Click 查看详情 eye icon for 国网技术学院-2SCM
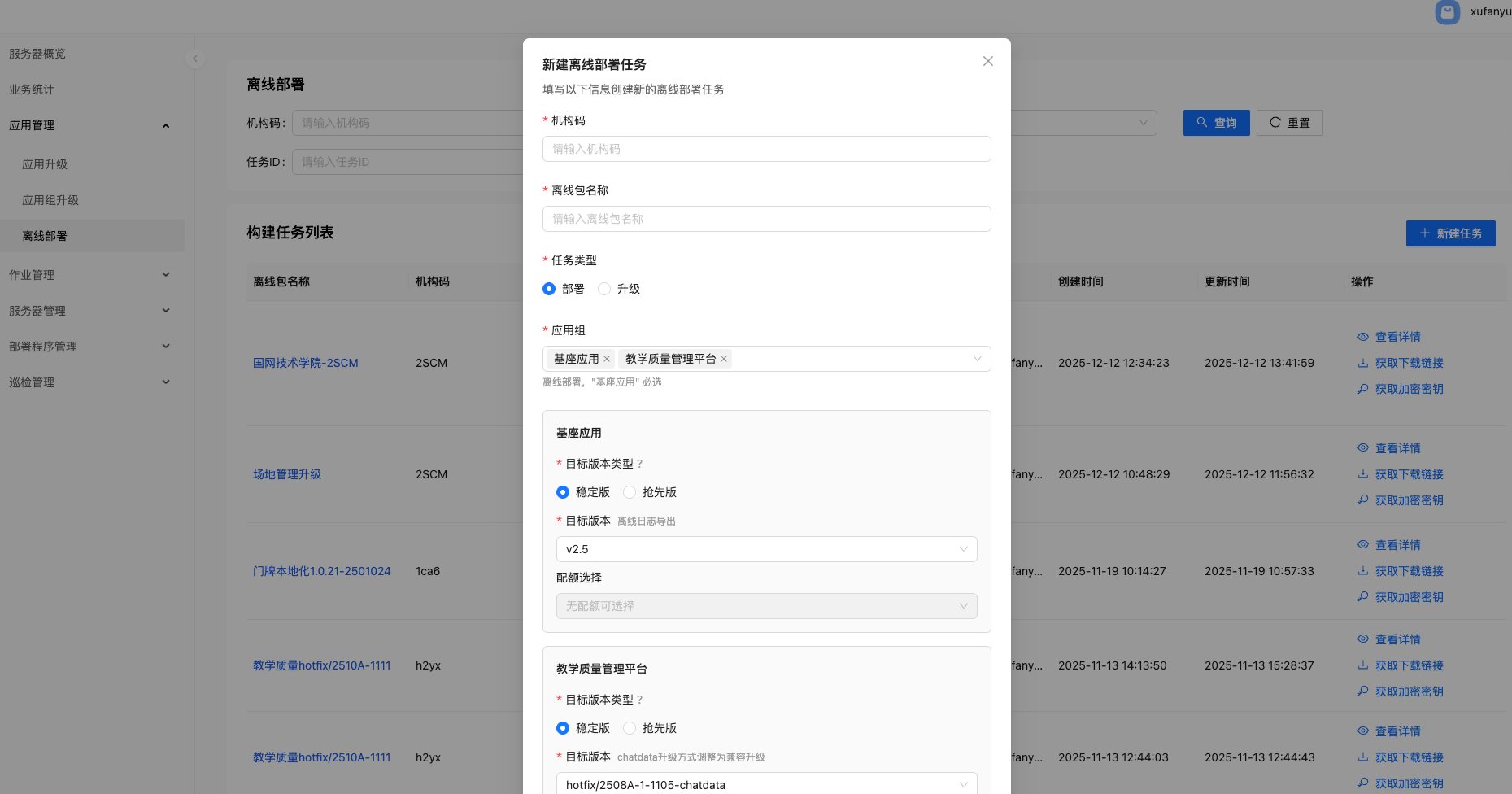 click(1363, 337)
